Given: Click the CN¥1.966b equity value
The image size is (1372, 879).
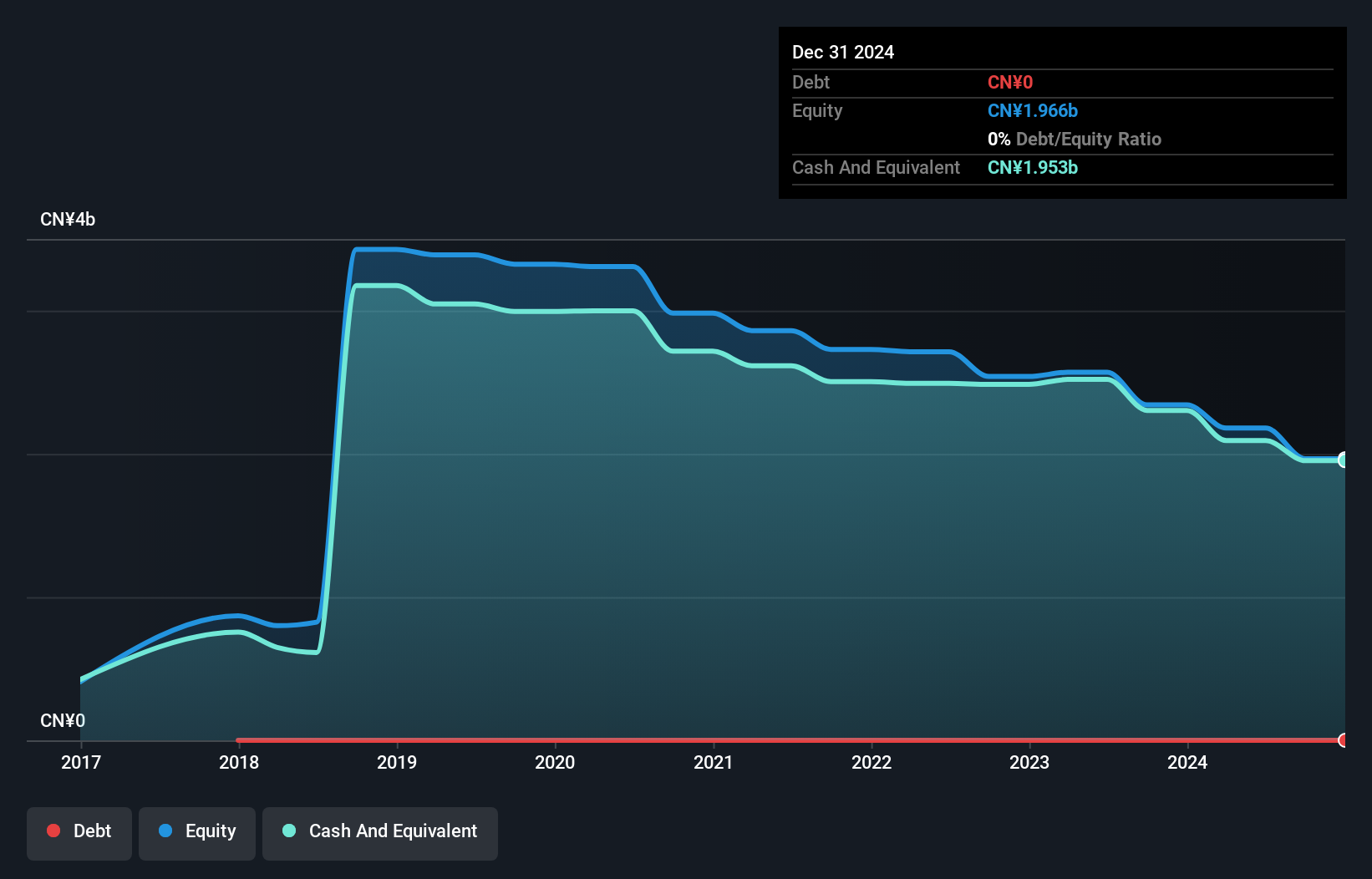Looking at the screenshot, I should (x=1033, y=110).
